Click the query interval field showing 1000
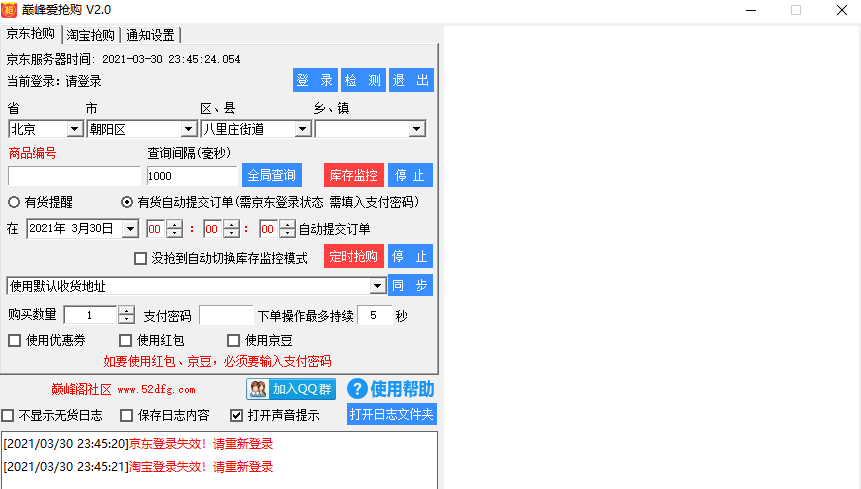This screenshot has width=861, height=489. click(192, 176)
